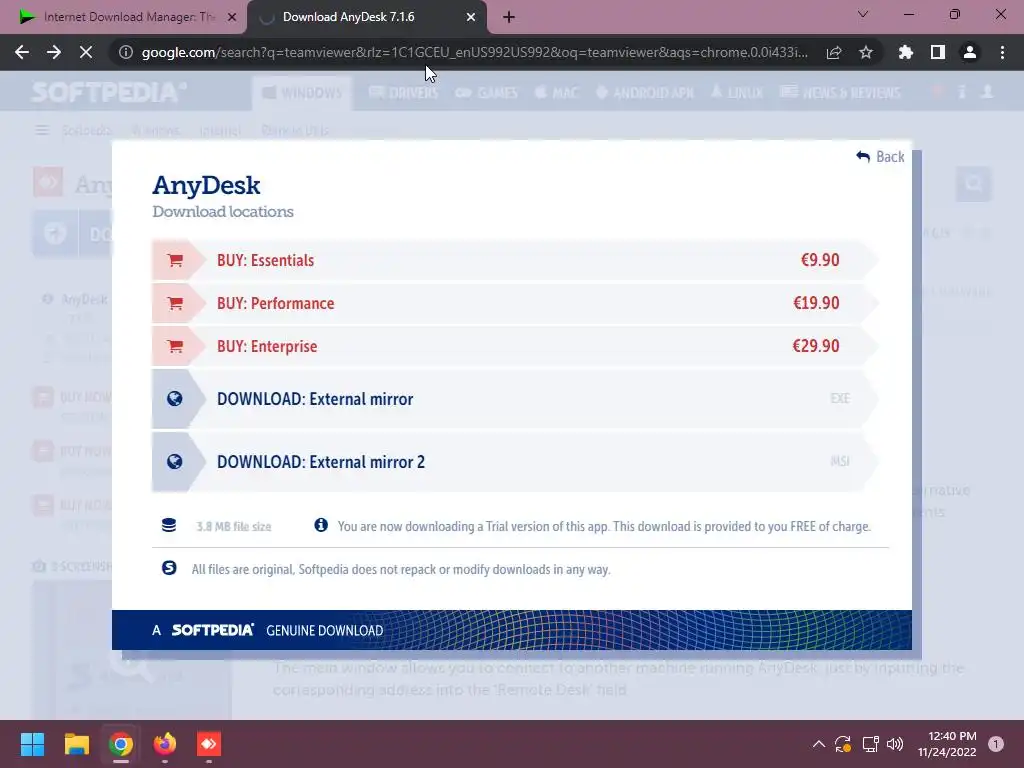Start DOWNLOAD: External mirror 2

point(321,462)
